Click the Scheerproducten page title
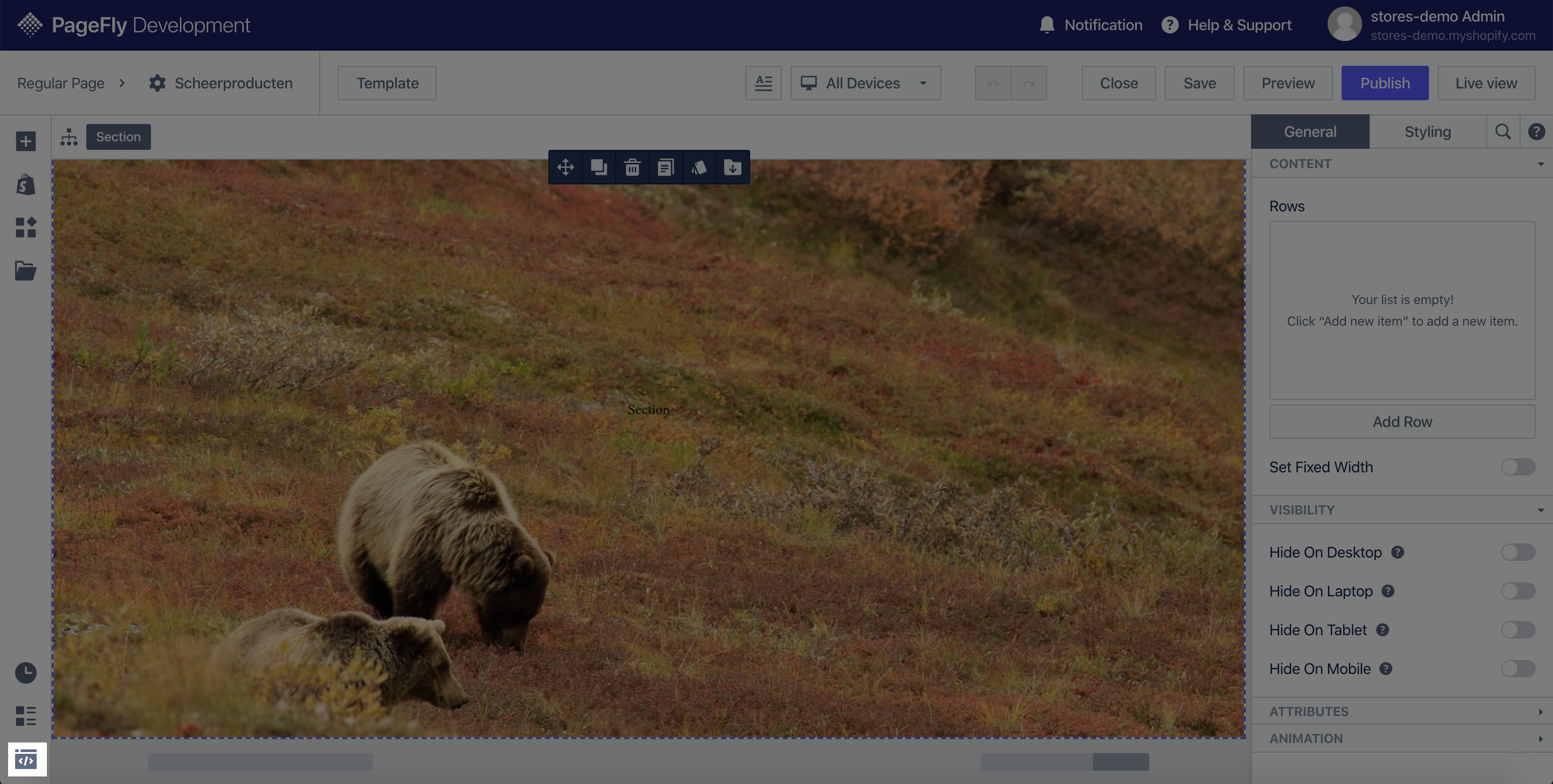 click(x=233, y=82)
